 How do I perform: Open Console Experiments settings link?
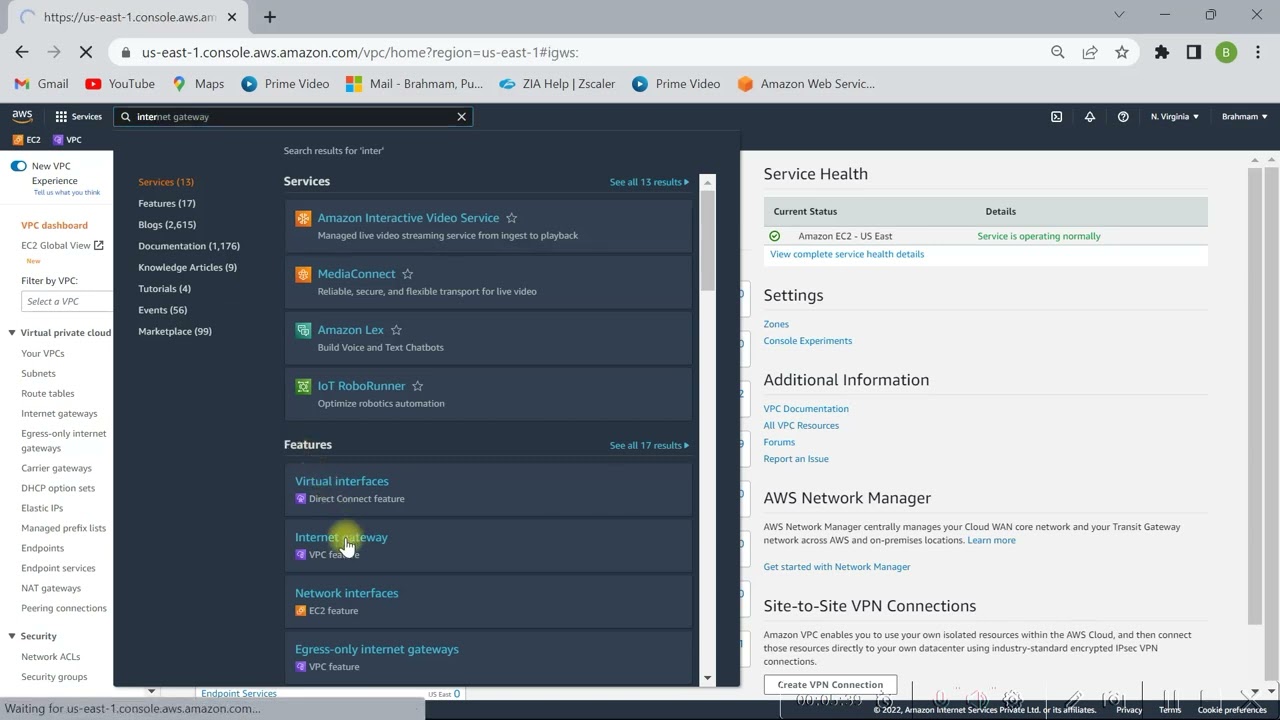point(808,341)
